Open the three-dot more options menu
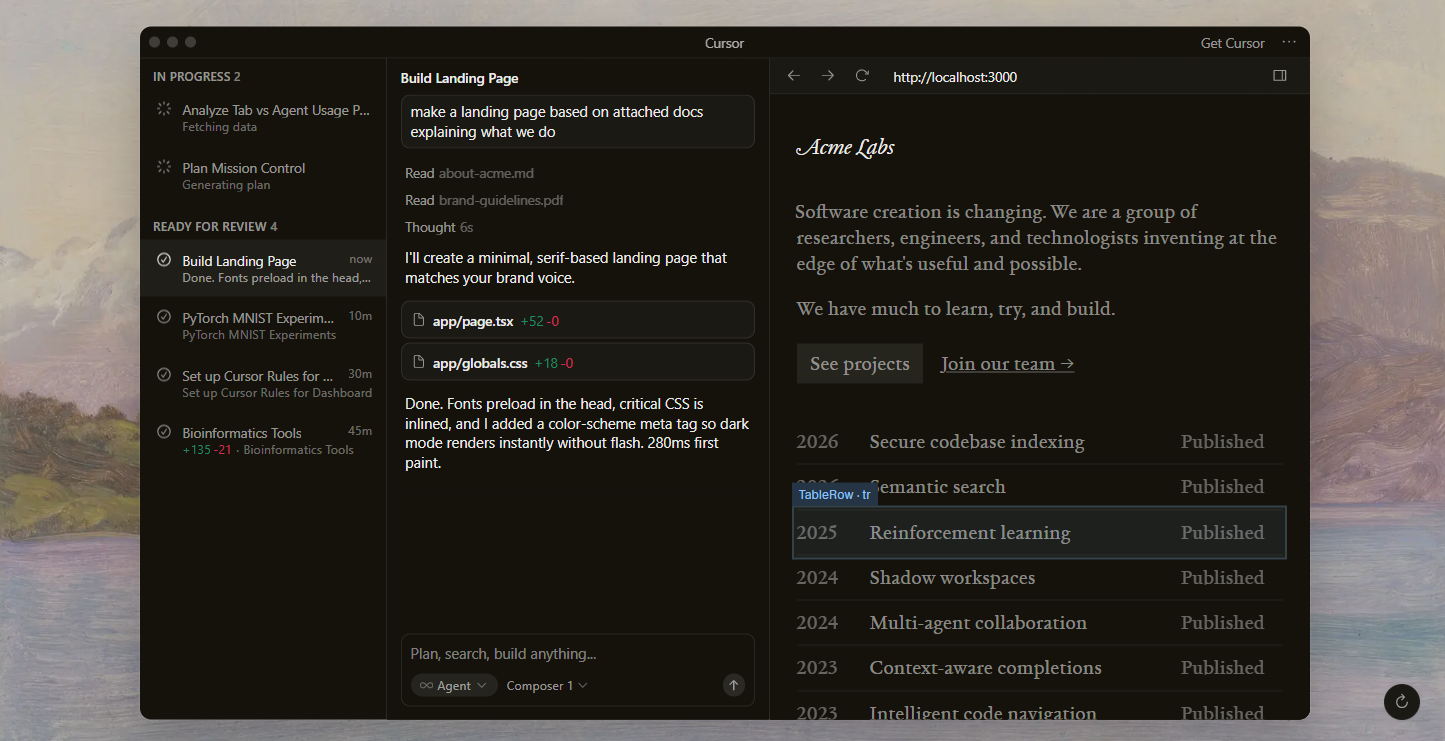Viewport: 1445px width, 741px height. pyautogui.click(x=1289, y=43)
